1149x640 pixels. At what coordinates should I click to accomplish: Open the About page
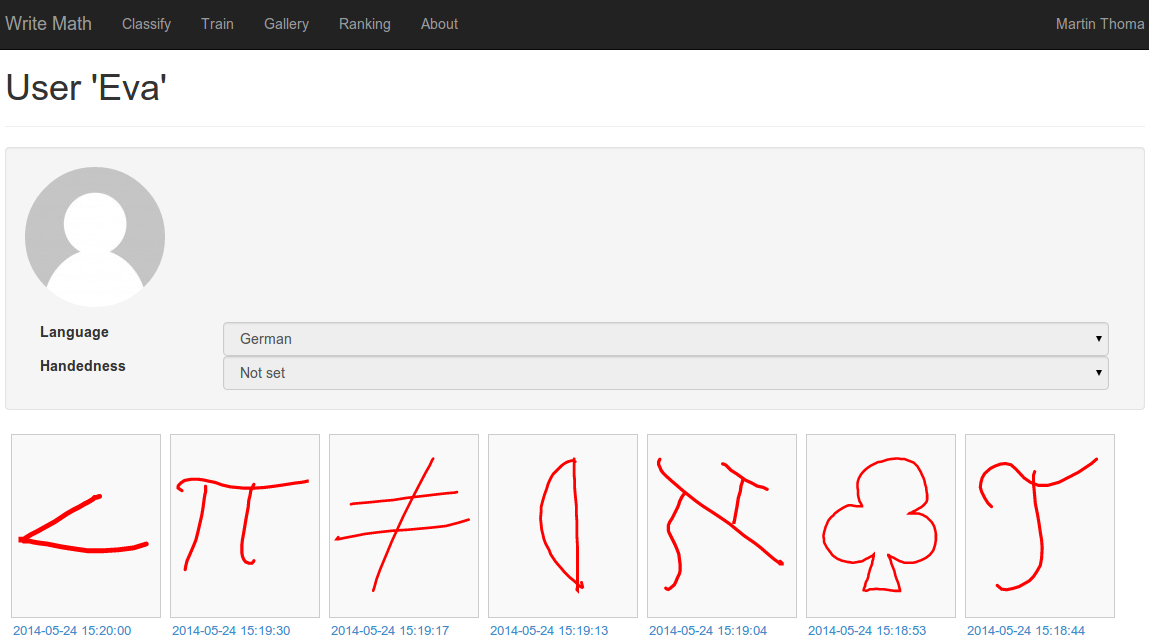pyautogui.click(x=439, y=24)
